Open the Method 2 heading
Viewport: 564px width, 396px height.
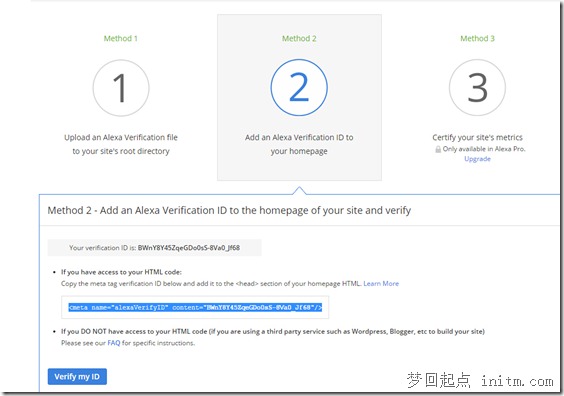click(299, 38)
